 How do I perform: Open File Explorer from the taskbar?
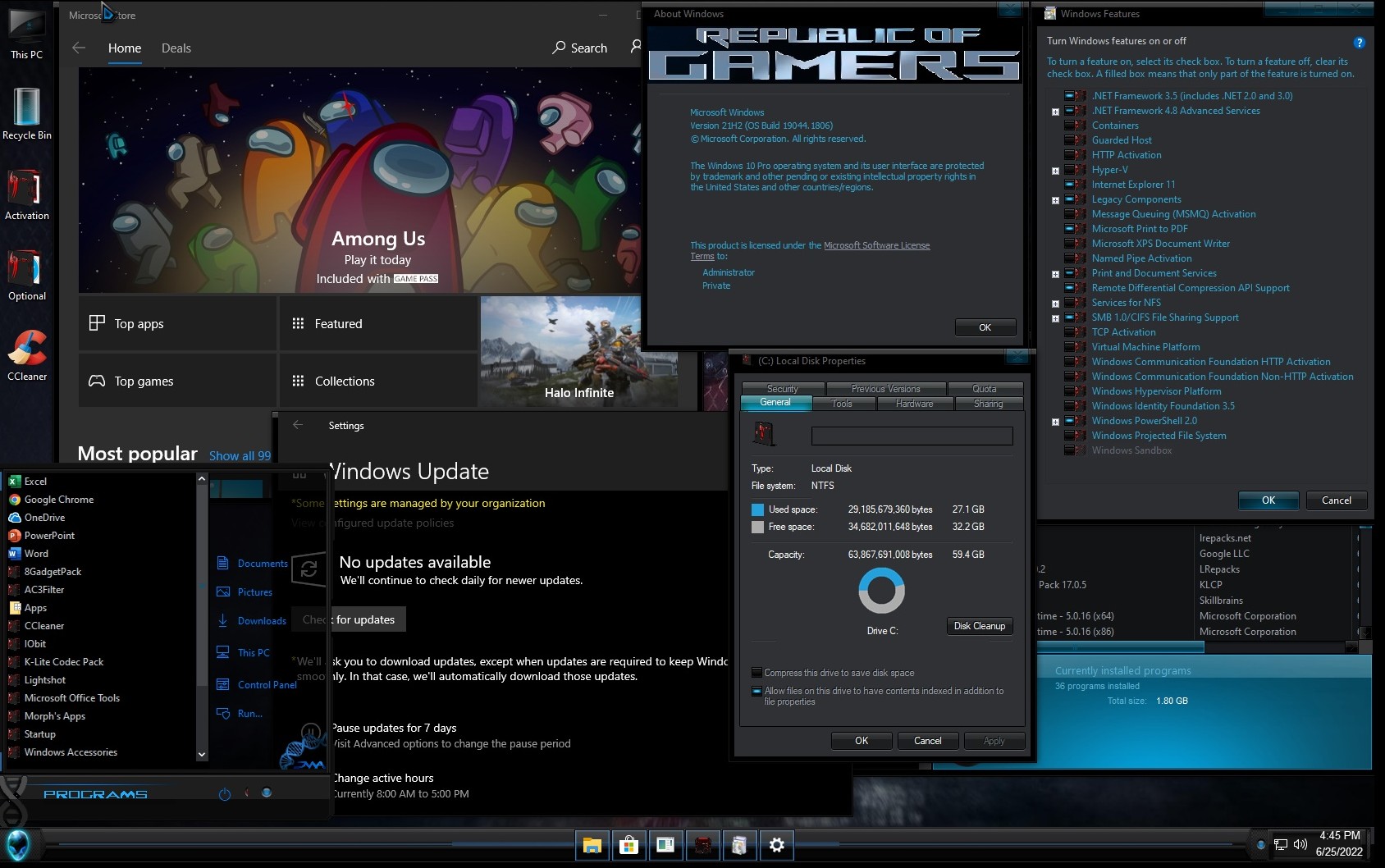pyautogui.click(x=592, y=845)
